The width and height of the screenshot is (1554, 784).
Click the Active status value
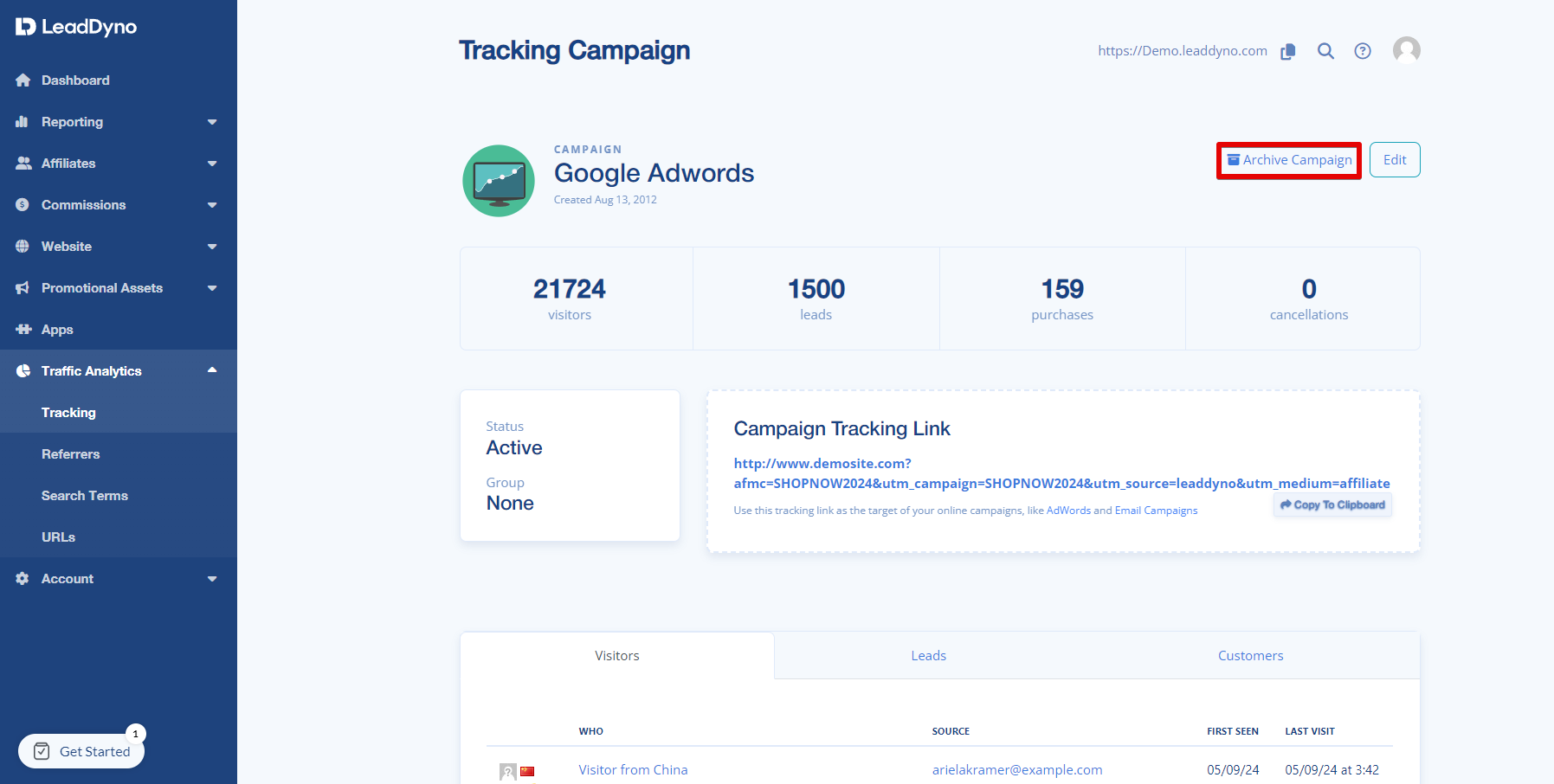click(514, 448)
